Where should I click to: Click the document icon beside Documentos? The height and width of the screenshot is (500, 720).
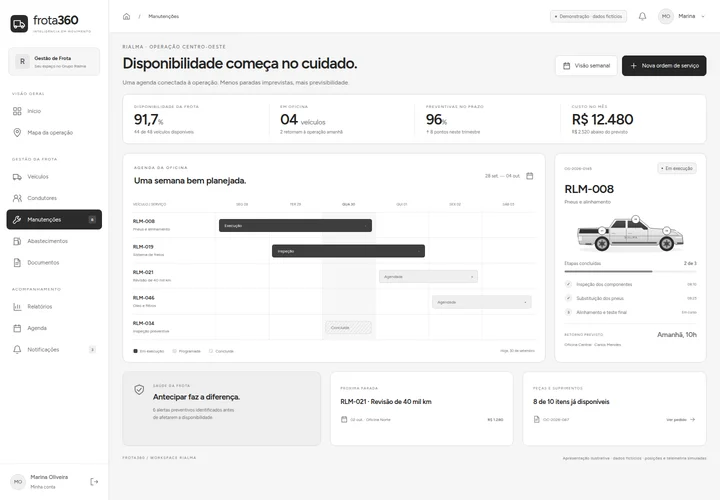pos(17,263)
